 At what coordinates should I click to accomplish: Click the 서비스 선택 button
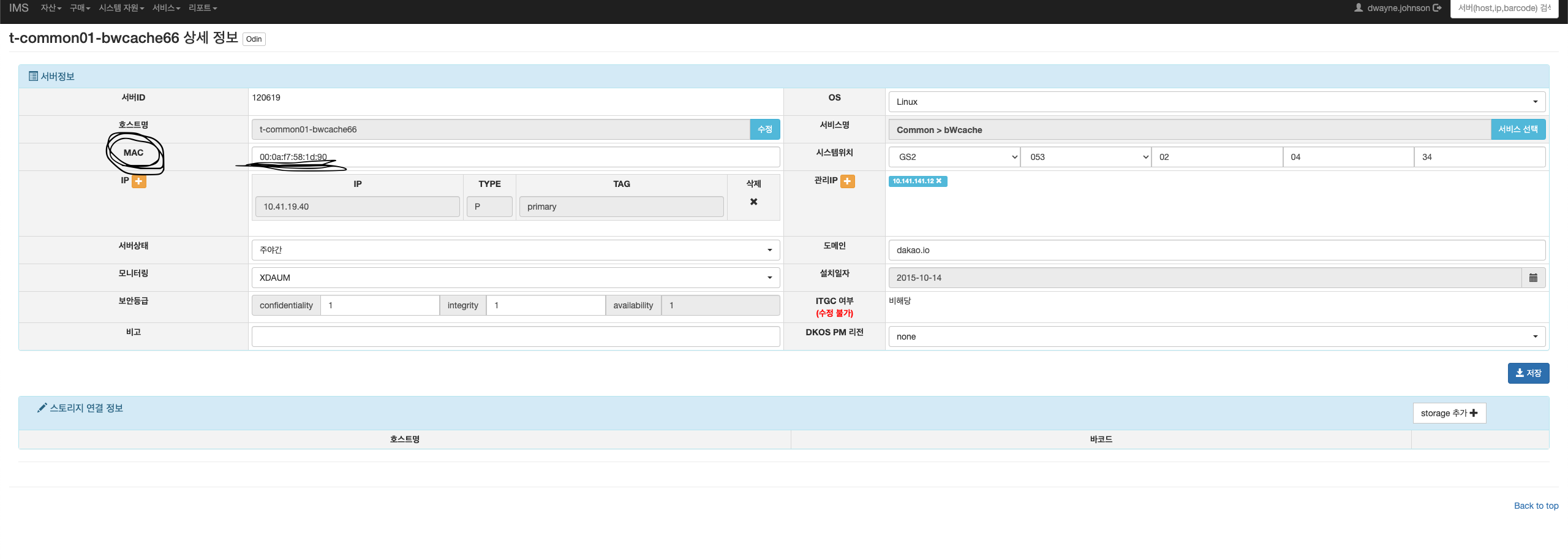pos(1518,129)
